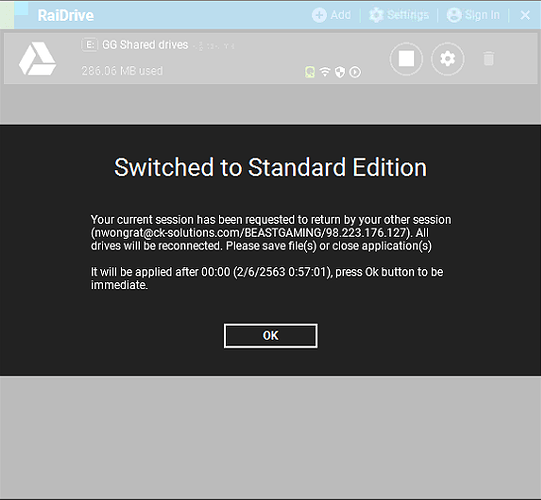Screen dimensions: 541x500
Task: Click the text 'It will be applied after 00:00'
Action: (x=160, y=272)
